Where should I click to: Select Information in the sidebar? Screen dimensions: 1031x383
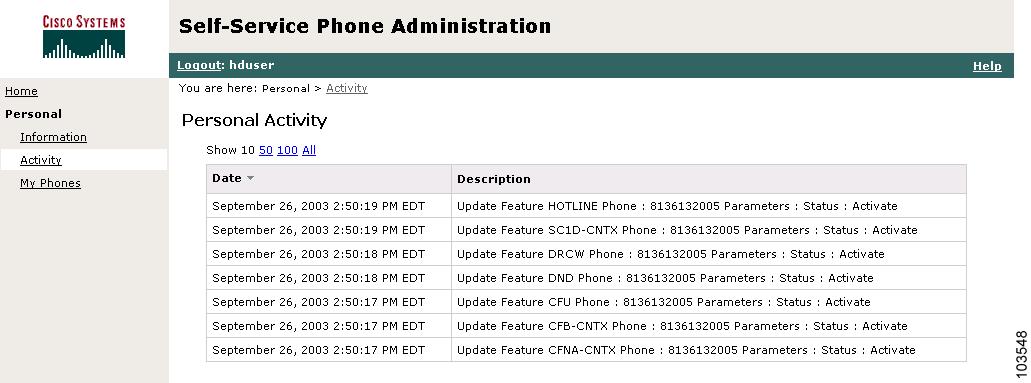point(53,137)
